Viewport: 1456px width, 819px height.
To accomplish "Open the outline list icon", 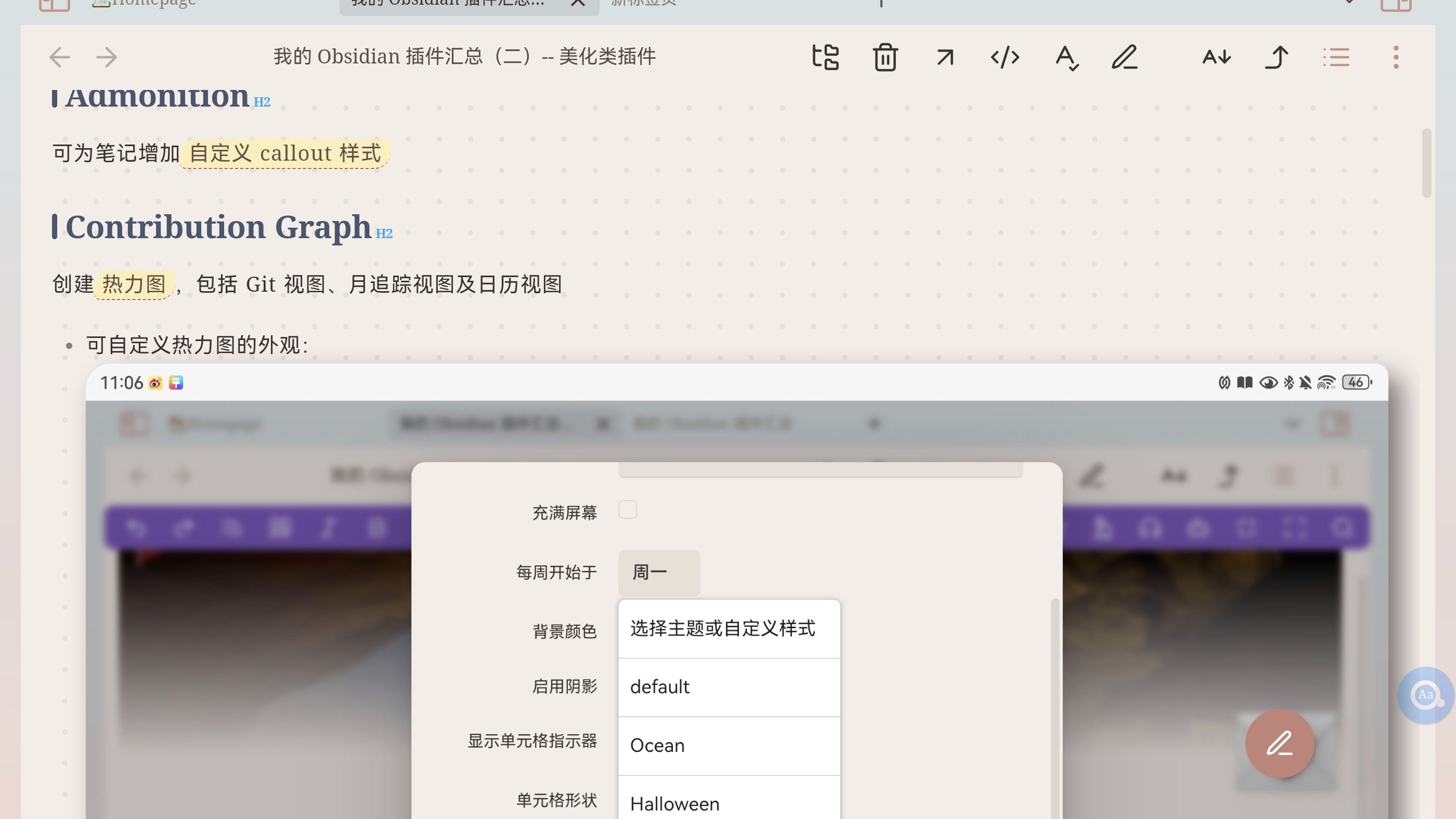I will (1336, 57).
